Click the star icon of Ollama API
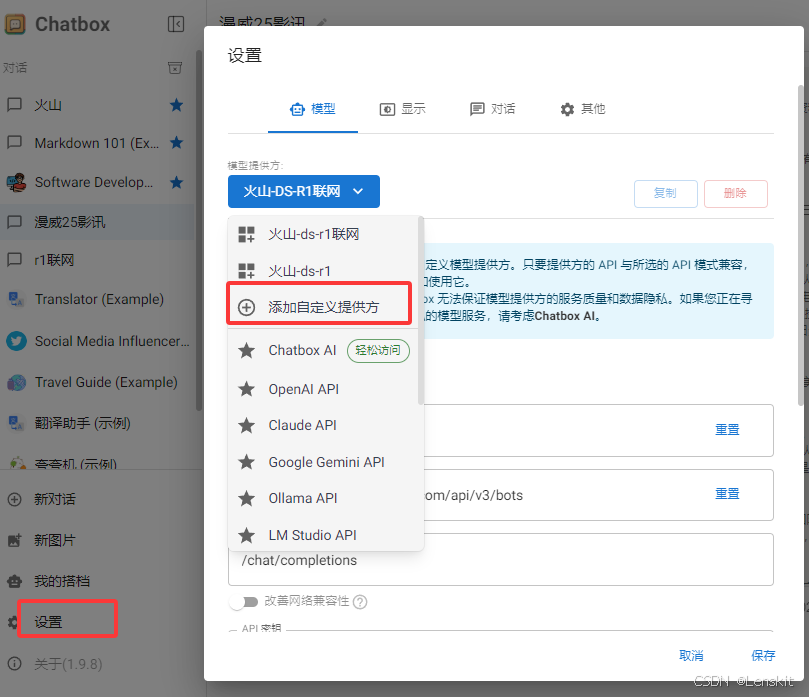Screen dimensions: 809x697 click(x=246, y=498)
